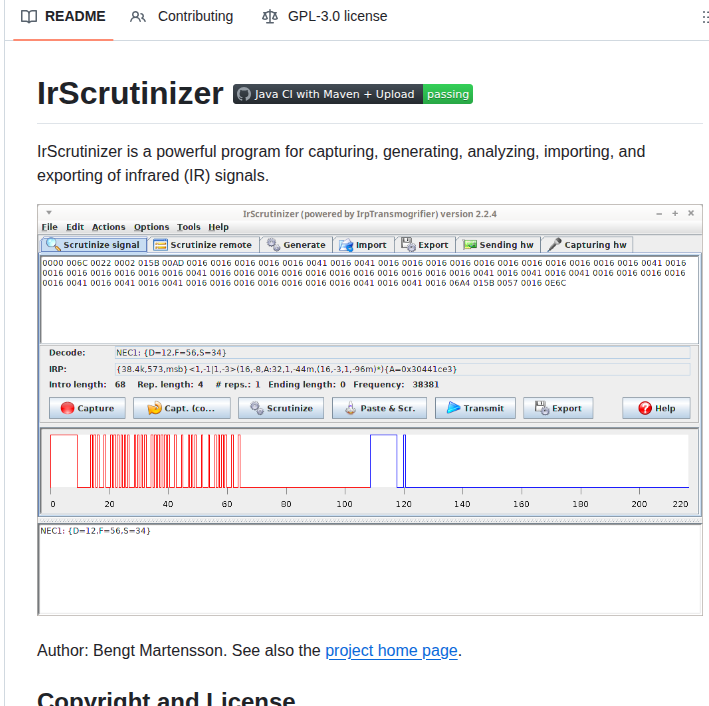Image resolution: width=709 pixels, height=706 pixels.
Task: Select the Capturing hw tab
Action: [x=587, y=245]
